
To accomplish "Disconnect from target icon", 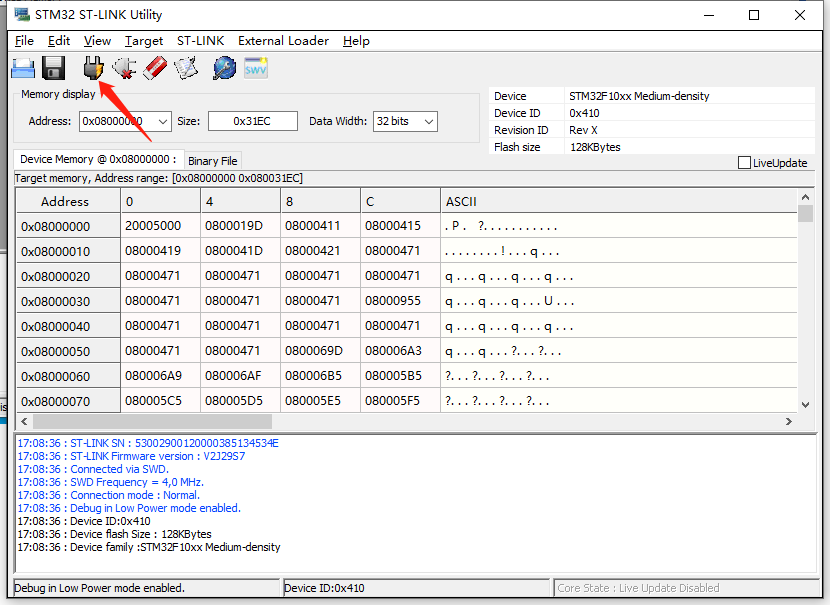I will point(124,68).
